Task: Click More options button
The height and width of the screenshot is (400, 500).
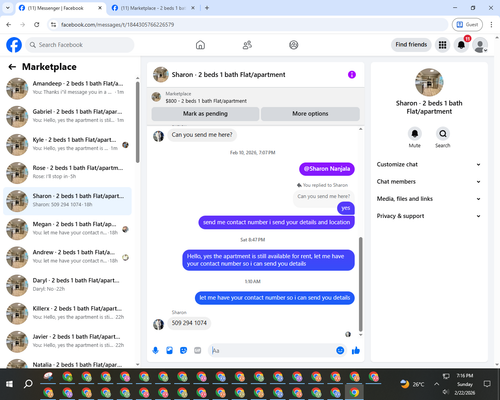Action: point(310,114)
